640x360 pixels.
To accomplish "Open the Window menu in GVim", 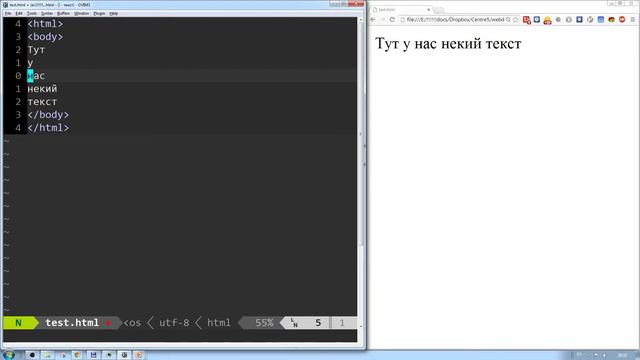I will (x=82, y=13).
